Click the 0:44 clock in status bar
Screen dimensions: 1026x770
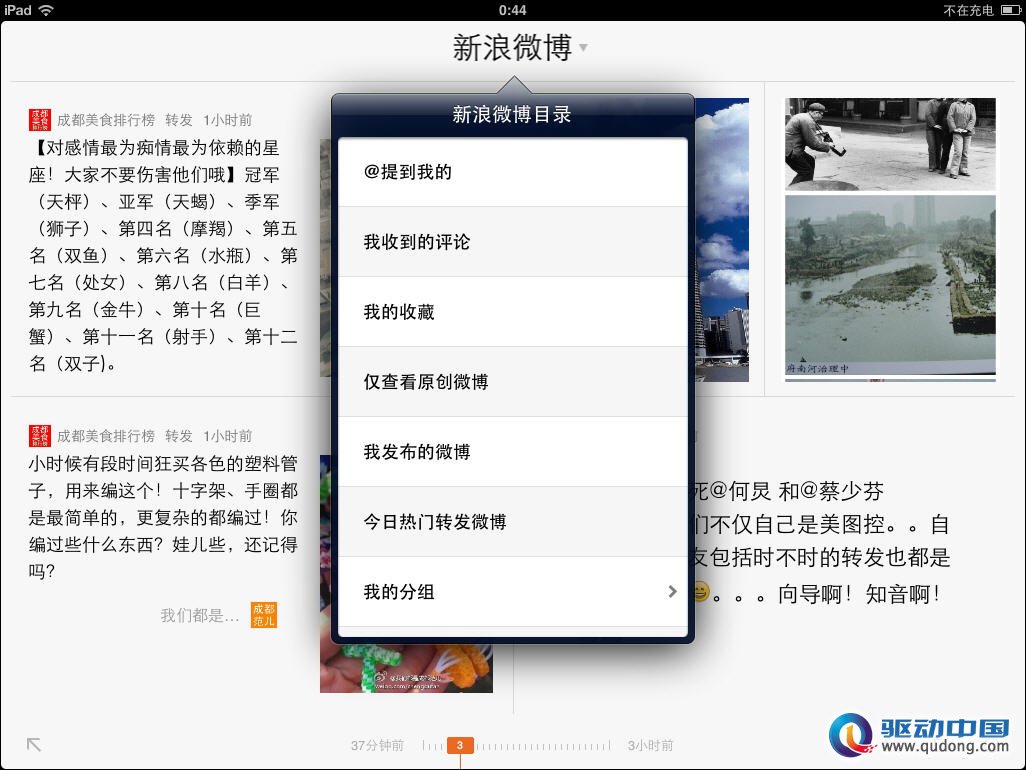[512, 10]
